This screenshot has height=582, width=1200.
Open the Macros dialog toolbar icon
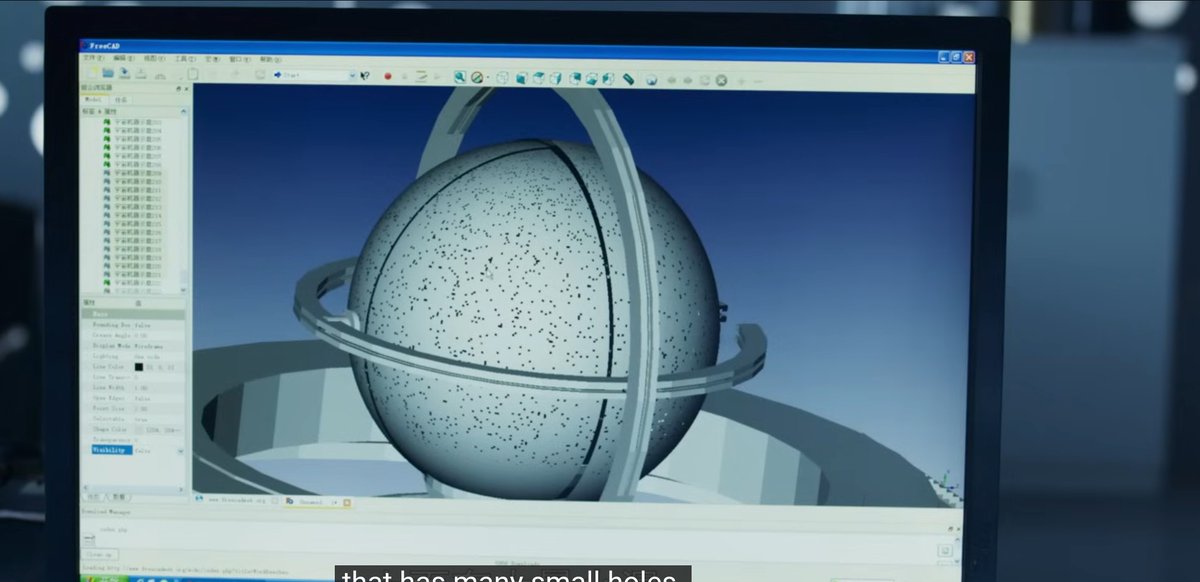(421, 76)
